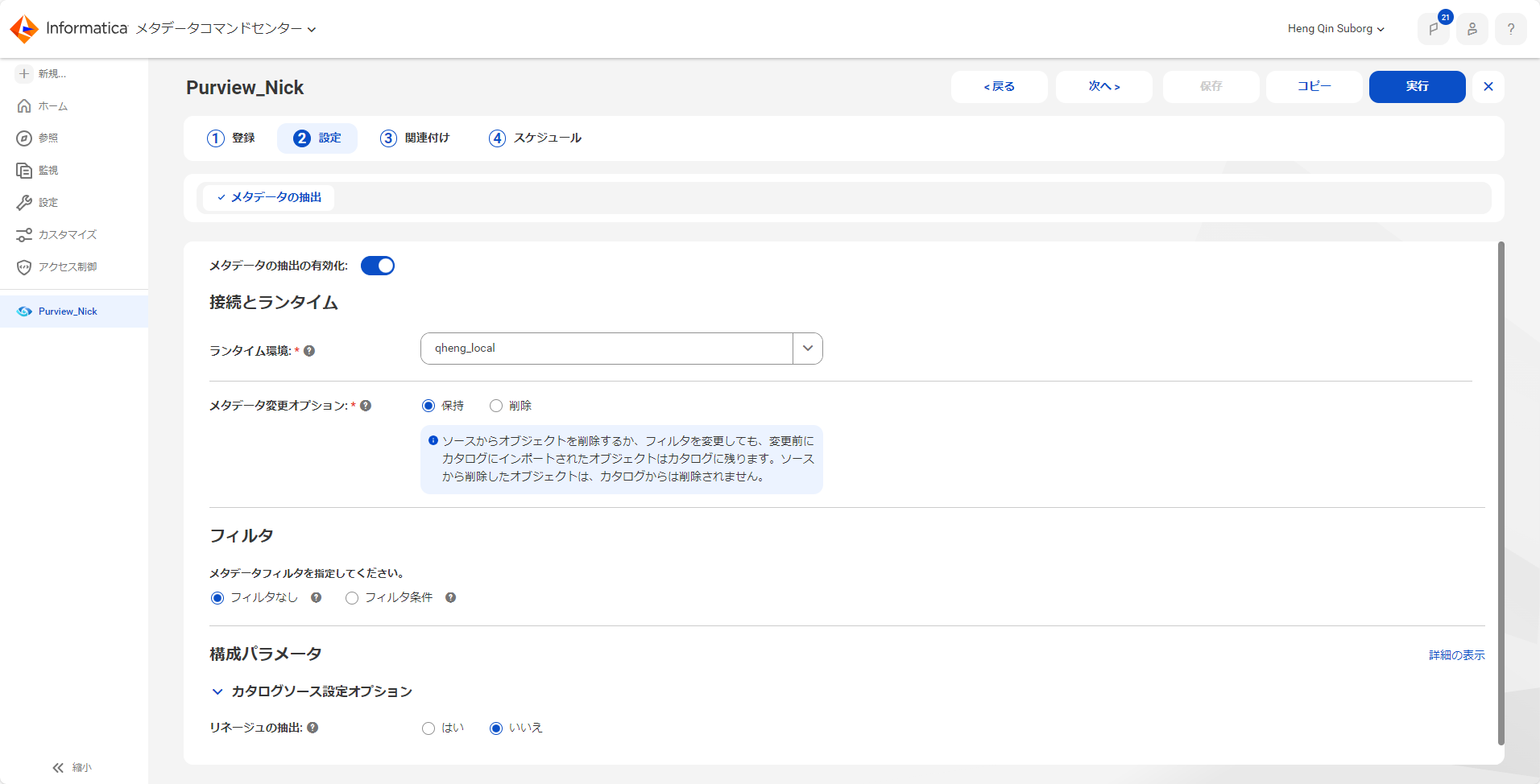The height and width of the screenshot is (784, 1540).
Task: Click the 新規 plus icon
Action: pyautogui.click(x=24, y=73)
